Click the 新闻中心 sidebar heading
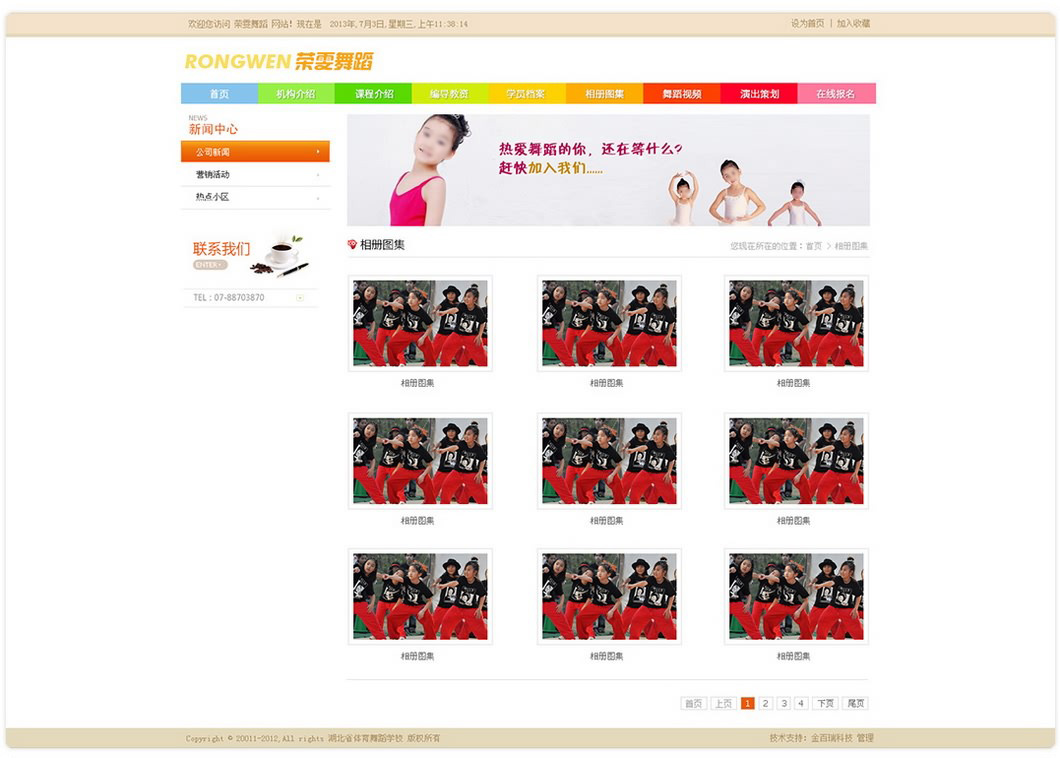The width and height of the screenshot is (1060, 758). 213,128
